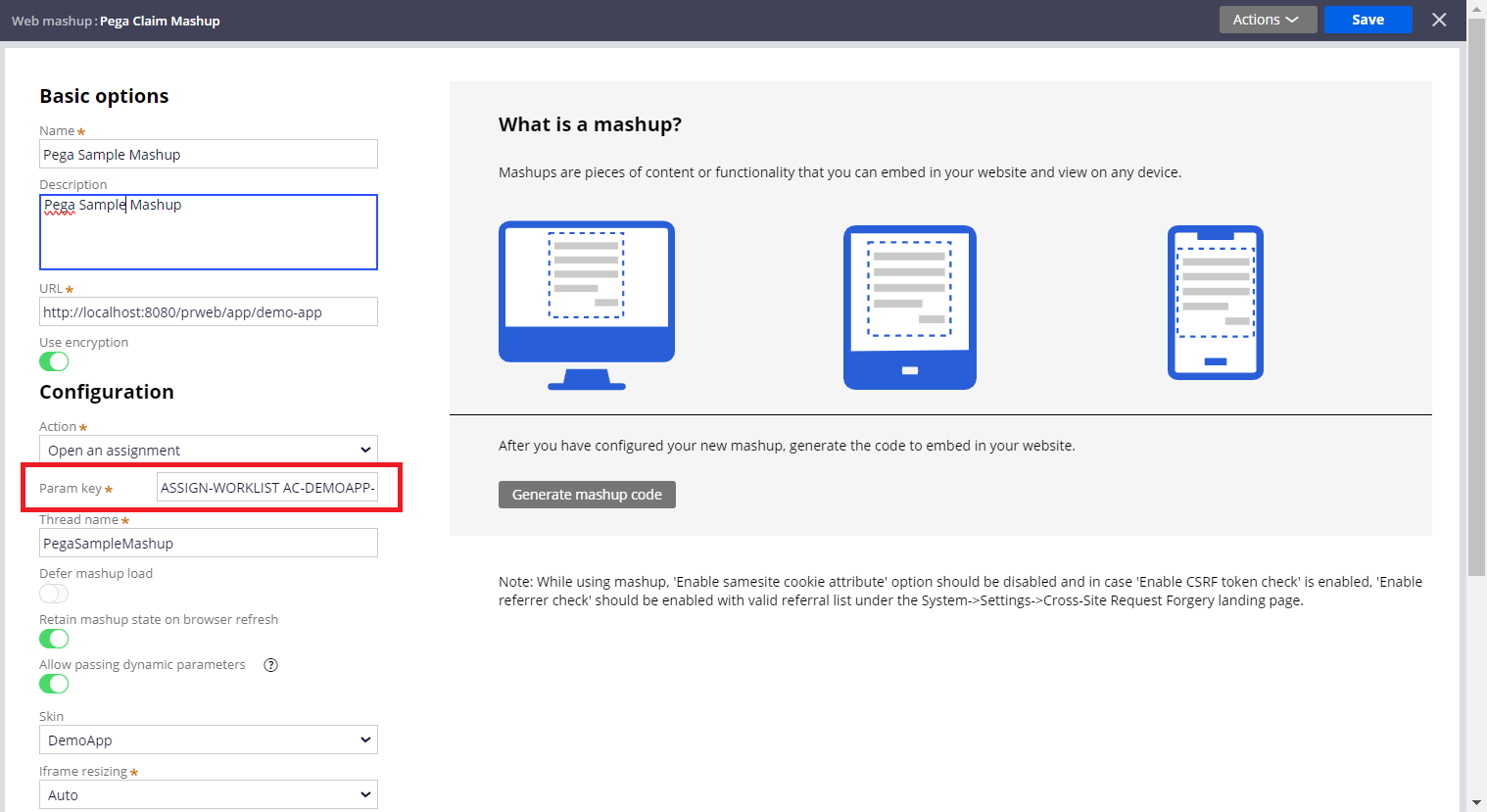Image resolution: width=1487 pixels, height=812 pixels.
Task: Click the note about samesite cookie attribute
Action: pos(960,591)
